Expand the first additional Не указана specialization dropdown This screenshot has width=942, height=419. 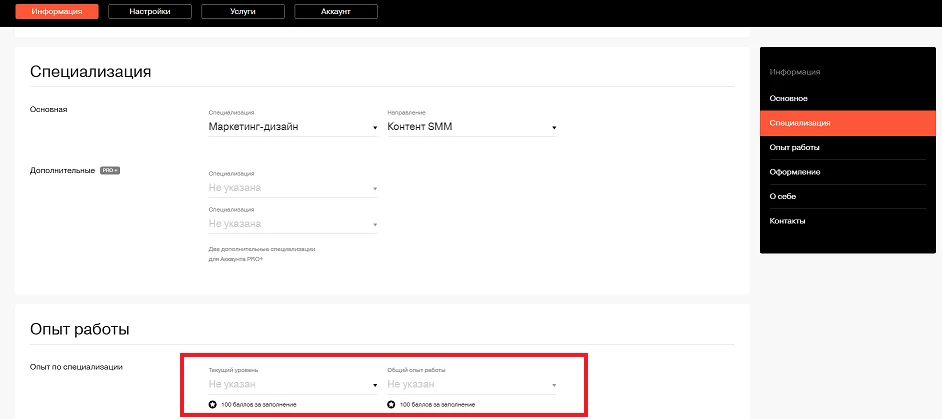click(x=293, y=188)
